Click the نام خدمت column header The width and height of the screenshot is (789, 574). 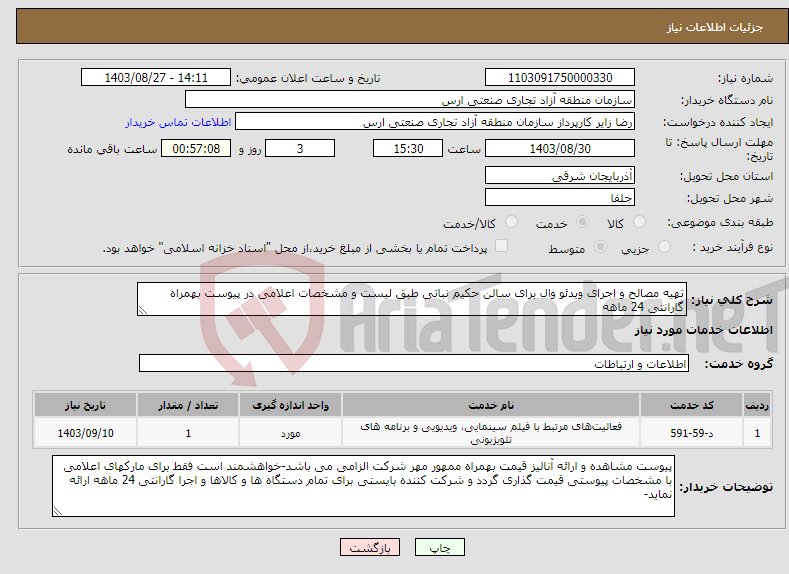pyautogui.click(x=491, y=405)
